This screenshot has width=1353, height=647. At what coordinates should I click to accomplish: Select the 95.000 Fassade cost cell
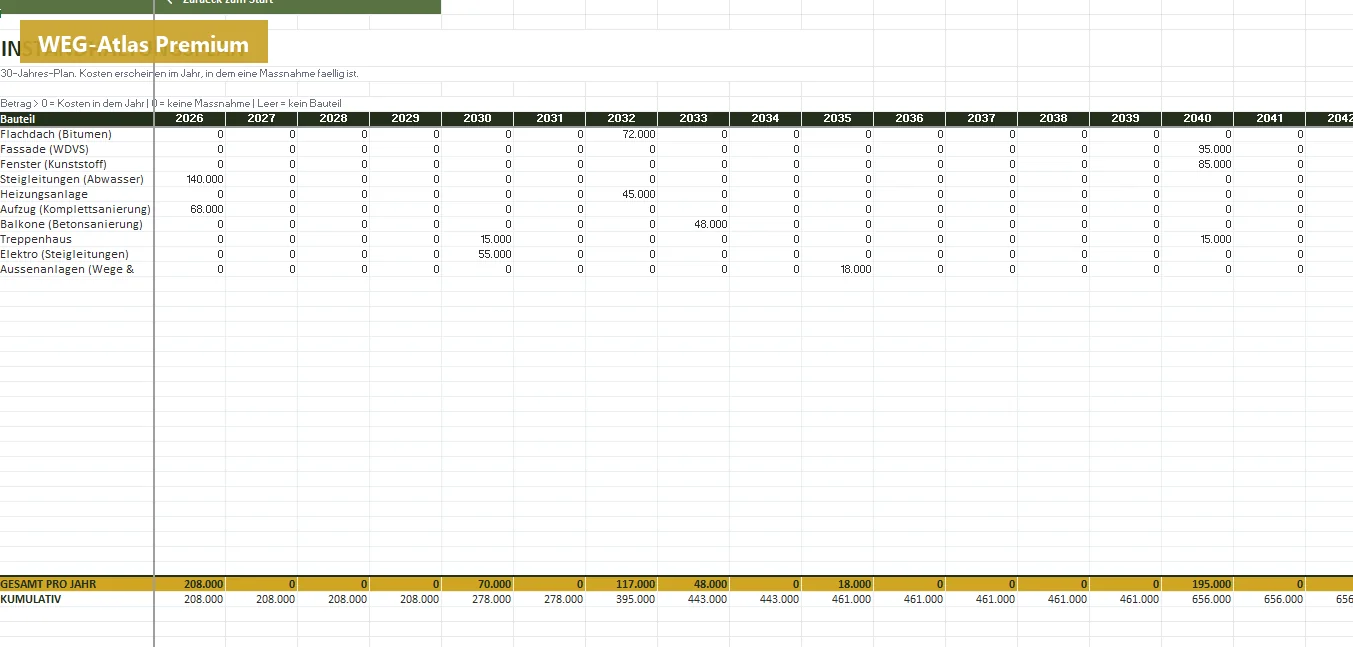coord(1198,149)
